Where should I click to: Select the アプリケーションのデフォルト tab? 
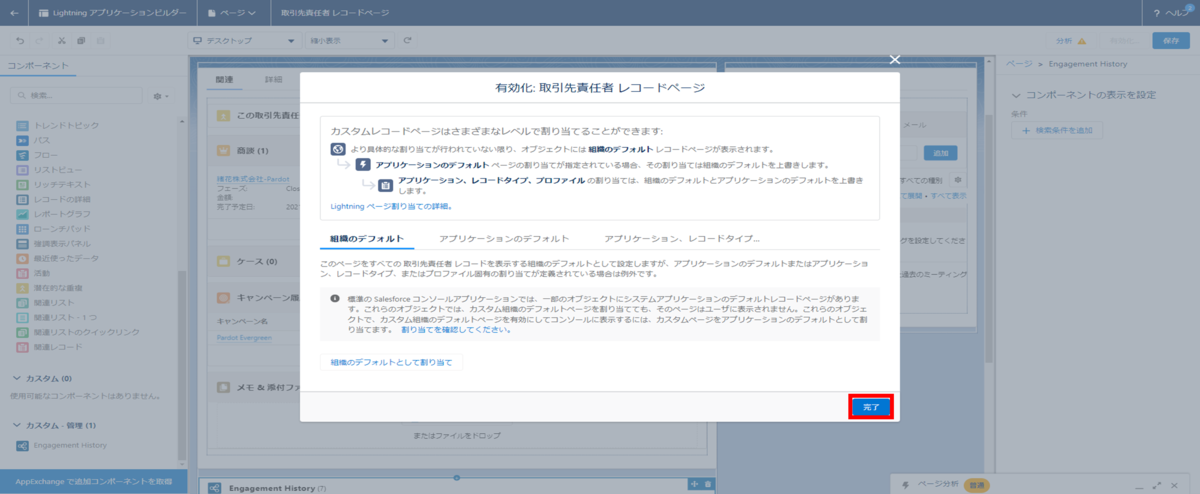coord(504,239)
